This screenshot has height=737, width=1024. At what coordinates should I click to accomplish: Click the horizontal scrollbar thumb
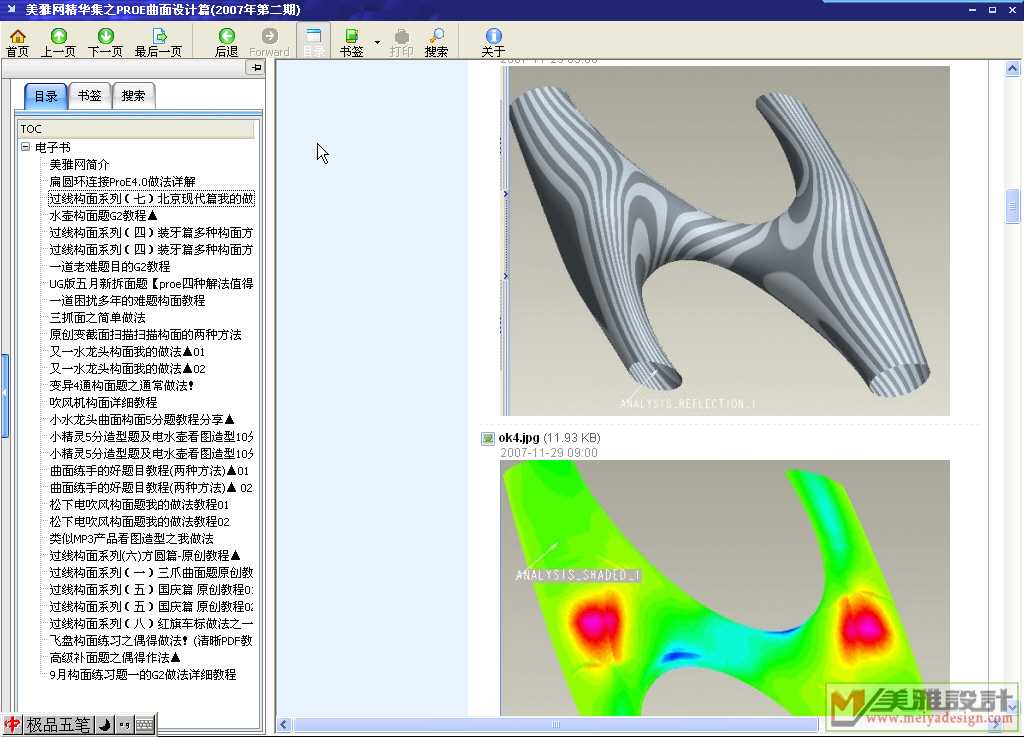click(556, 724)
